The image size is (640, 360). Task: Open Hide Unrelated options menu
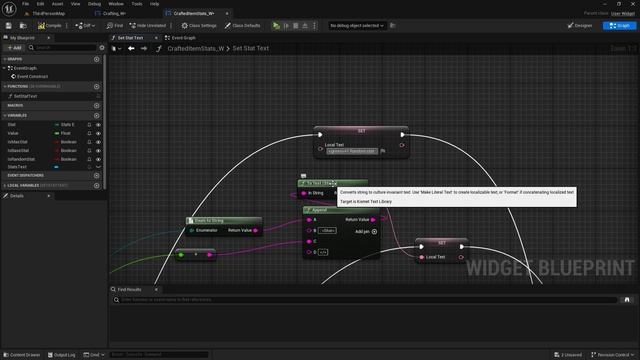(x=171, y=26)
